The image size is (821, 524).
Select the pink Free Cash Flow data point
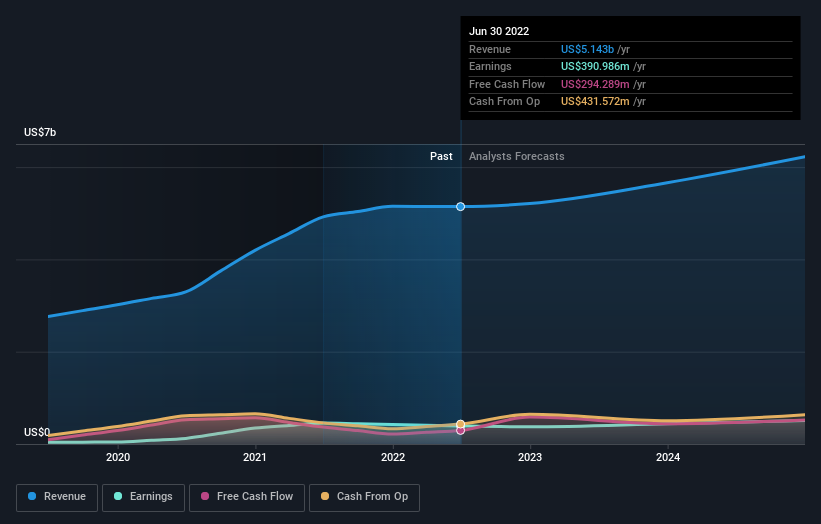click(460, 430)
